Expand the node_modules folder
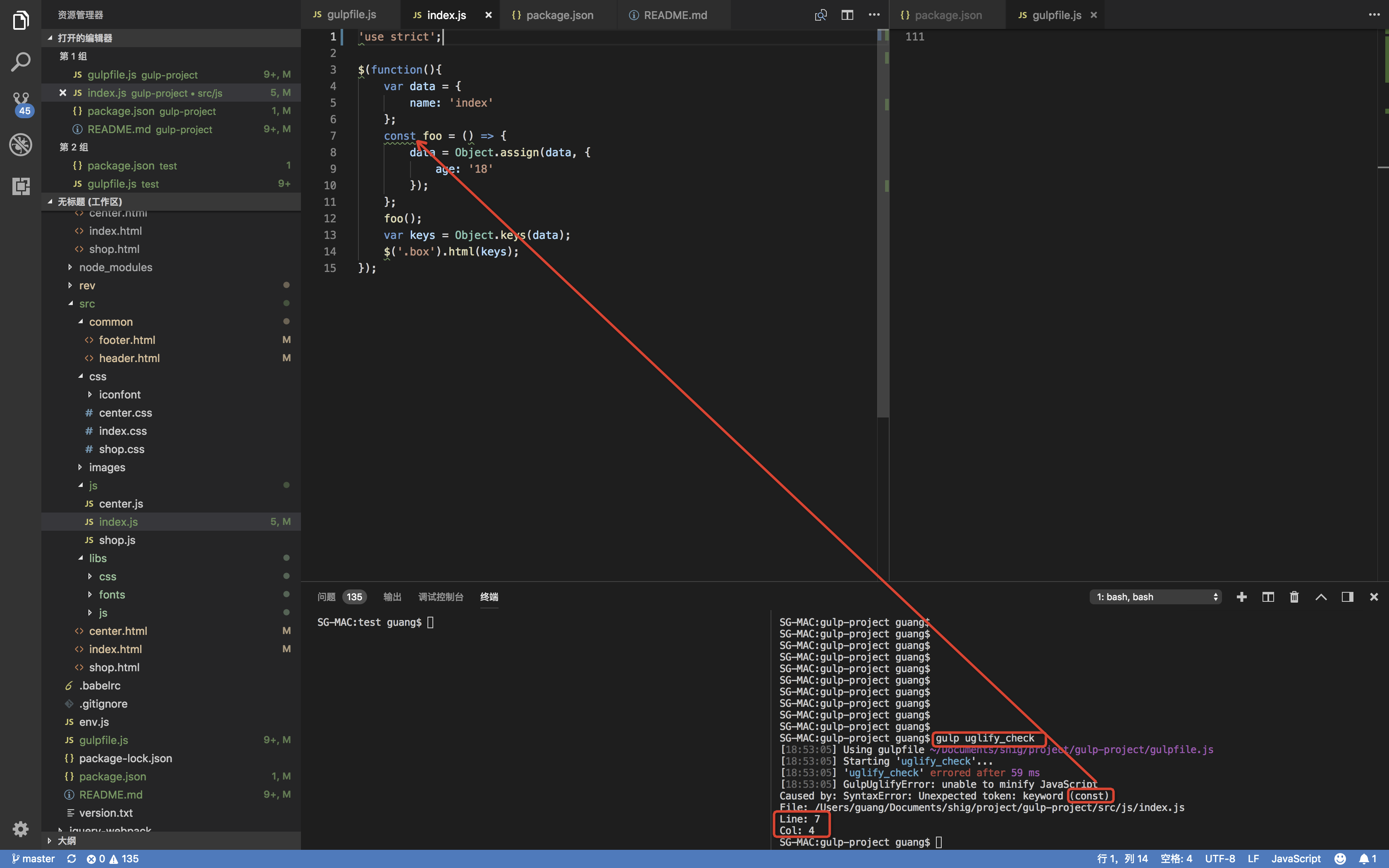This screenshot has height=868, width=1389. click(x=115, y=267)
